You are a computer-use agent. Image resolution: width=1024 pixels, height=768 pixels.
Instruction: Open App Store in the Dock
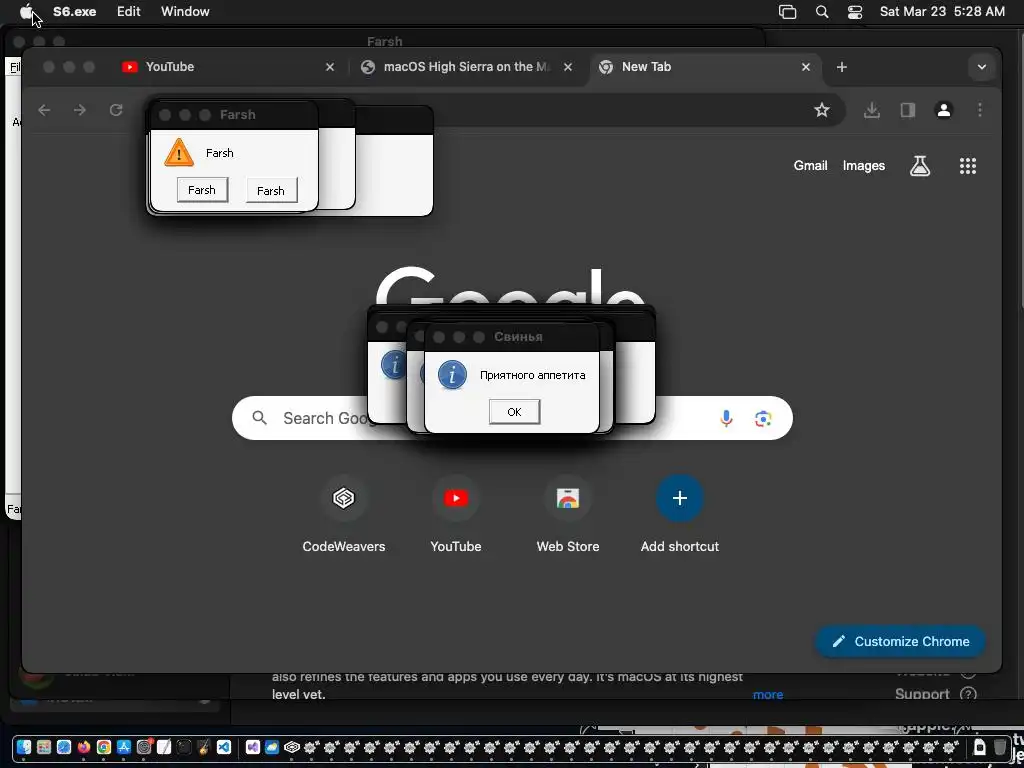[124, 746]
